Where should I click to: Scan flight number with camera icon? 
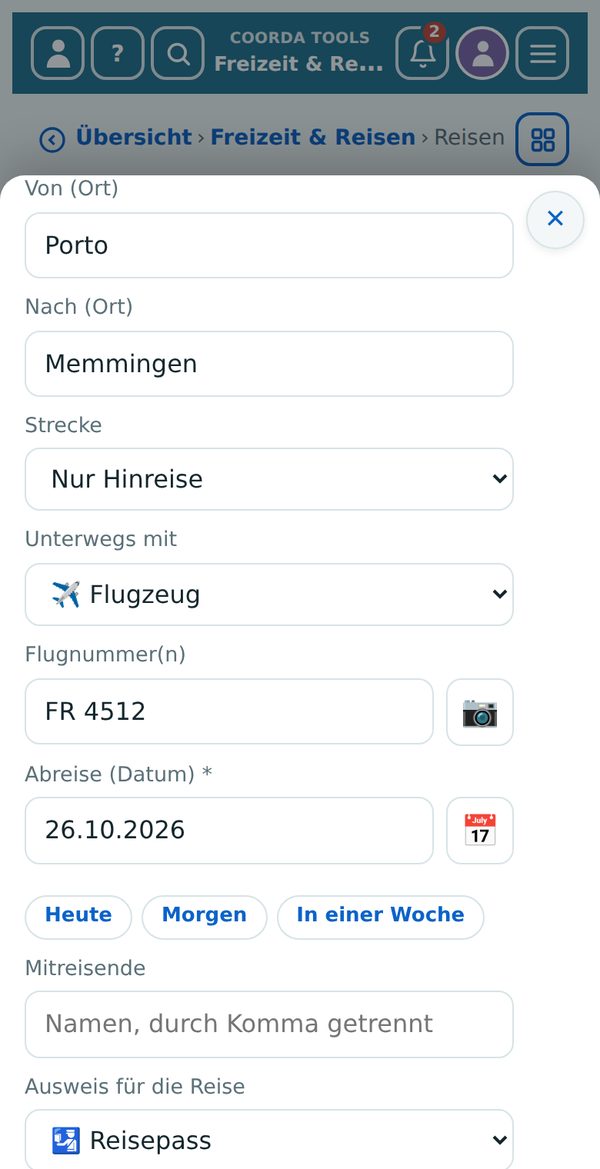(x=480, y=712)
